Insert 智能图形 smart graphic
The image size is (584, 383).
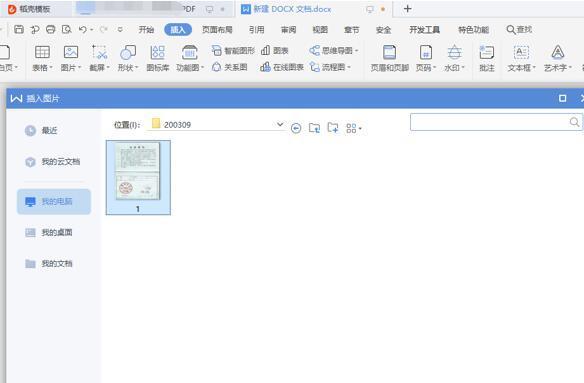(233, 50)
